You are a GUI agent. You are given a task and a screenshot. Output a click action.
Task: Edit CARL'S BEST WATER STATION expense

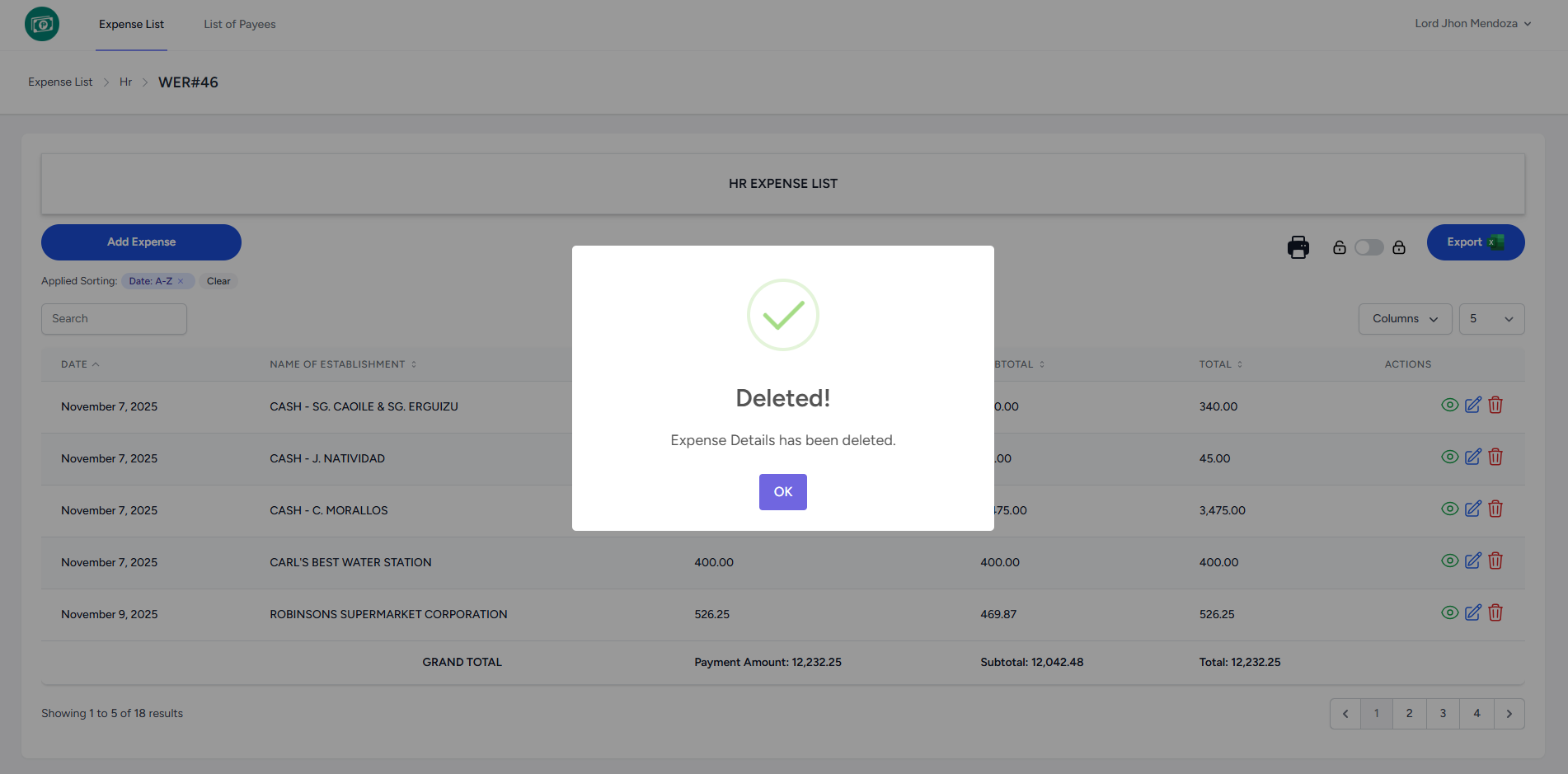[x=1473, y=561]
